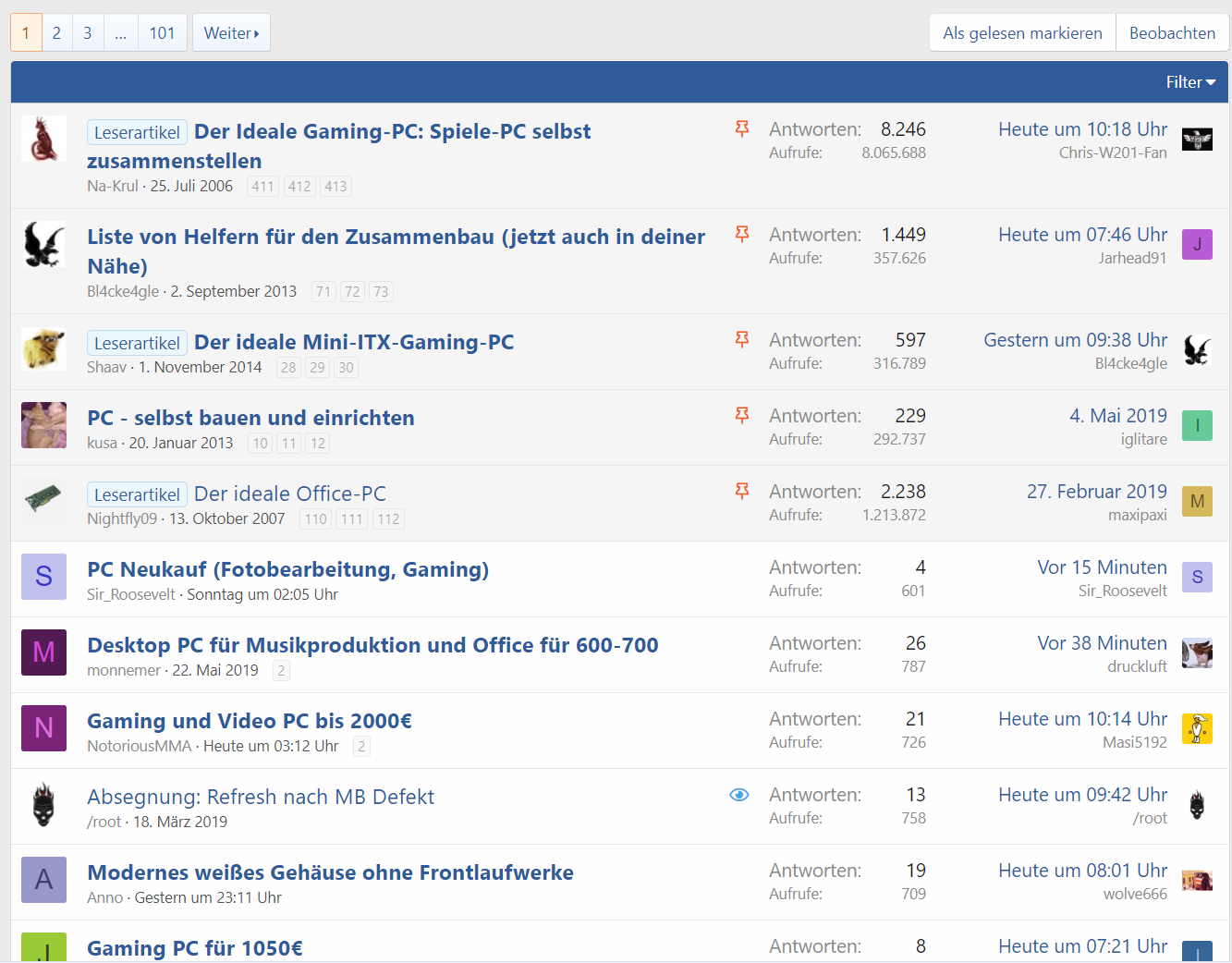Click Shaav's avatar next to Mini-ITX thread
Viewport: 1232px width, 963px height.
[x=43, y=349]
